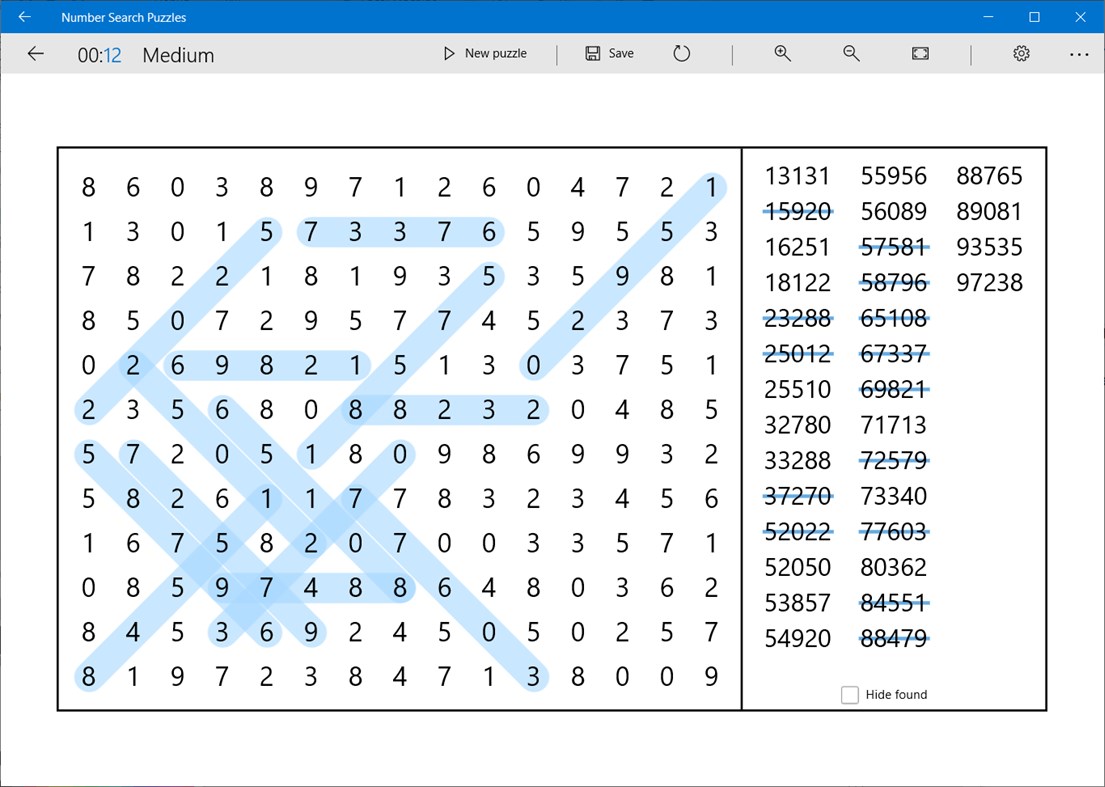Select the crossed-out number 15920
Viewport: 1105px width, 787px height.
point(797,211)
